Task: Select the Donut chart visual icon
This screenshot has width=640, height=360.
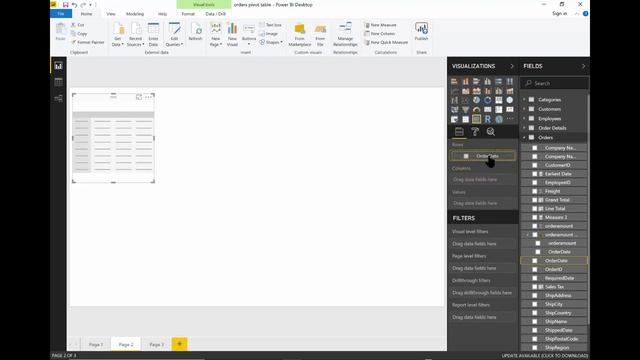Action: (x=487, y=100)
